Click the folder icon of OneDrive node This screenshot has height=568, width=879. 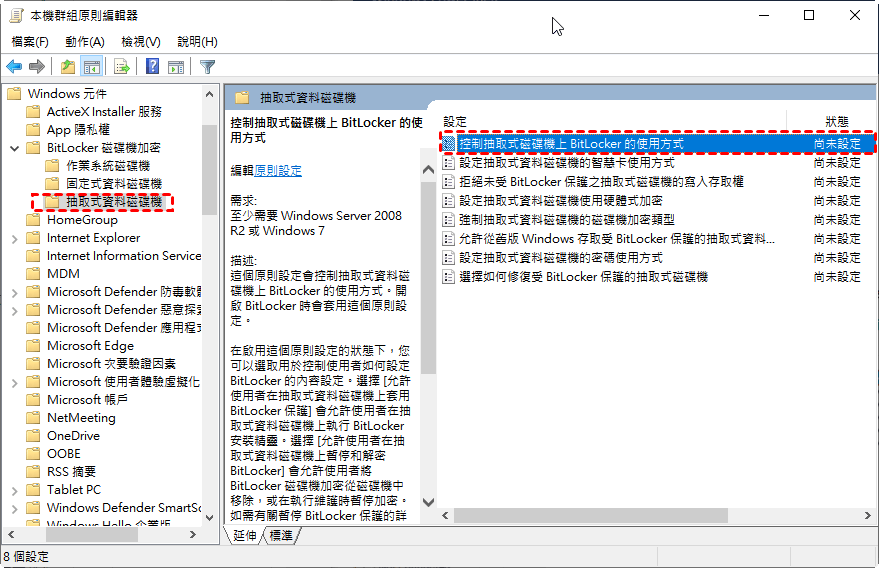click(34, 436)
